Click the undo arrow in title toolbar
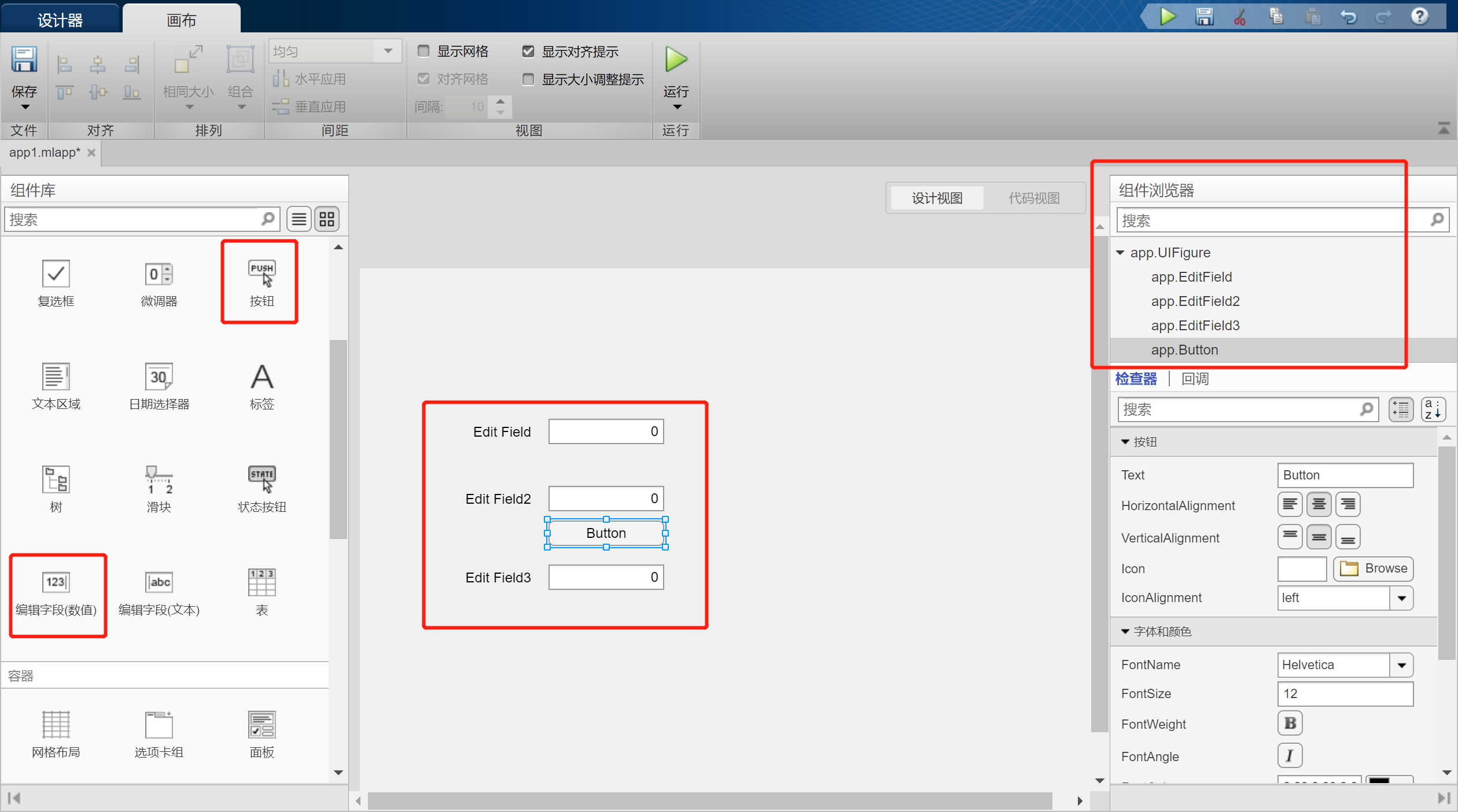 [x=1347, y=16]
